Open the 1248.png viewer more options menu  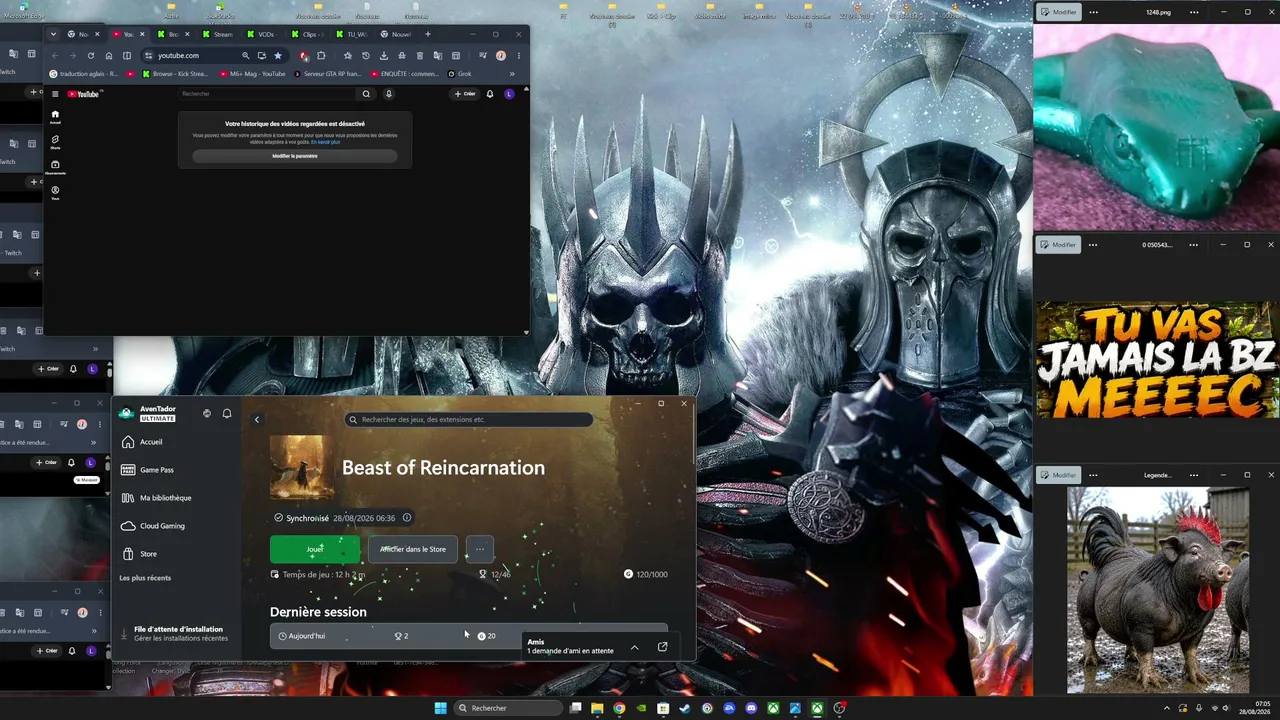point(1094,12)
